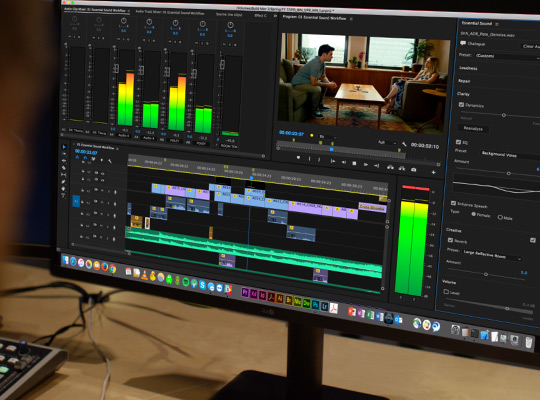
Task: Open the Button Editor plus icon
Action: click(434, 172)
